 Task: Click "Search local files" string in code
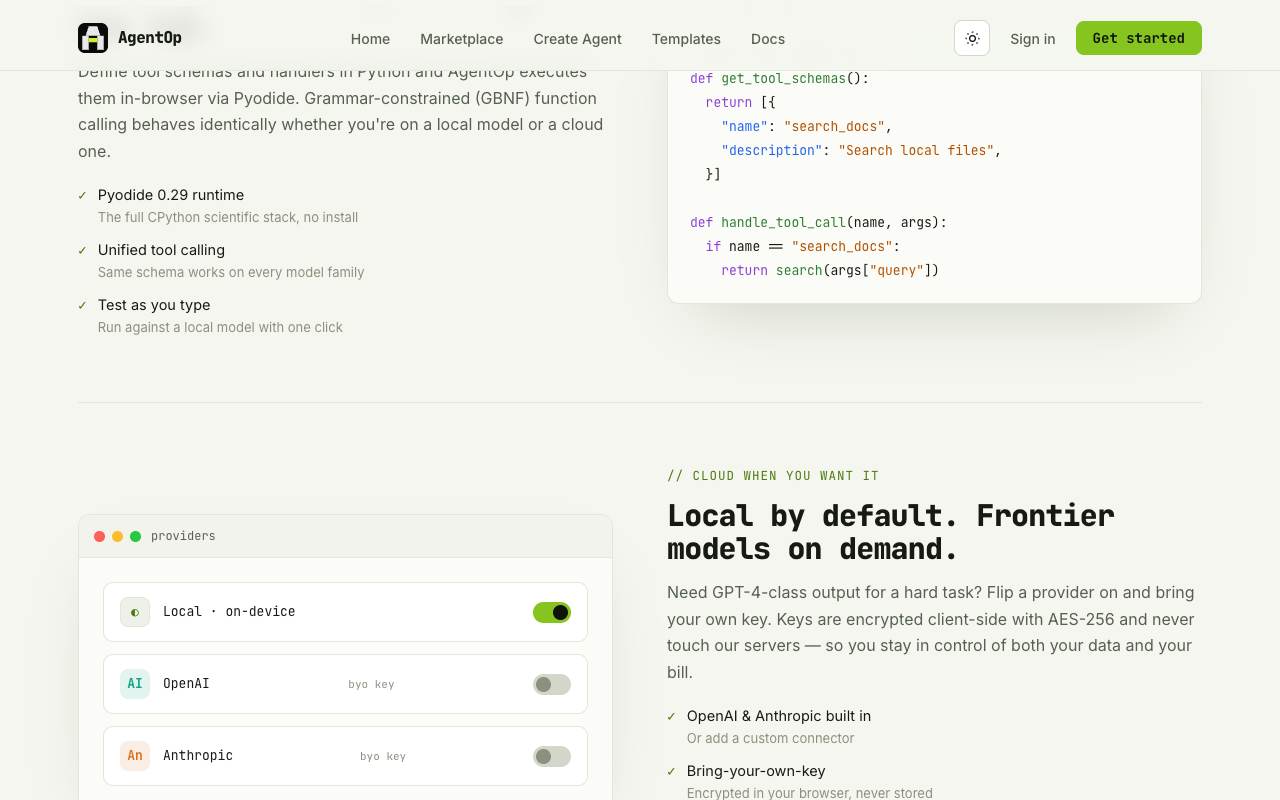pos(916,150)
